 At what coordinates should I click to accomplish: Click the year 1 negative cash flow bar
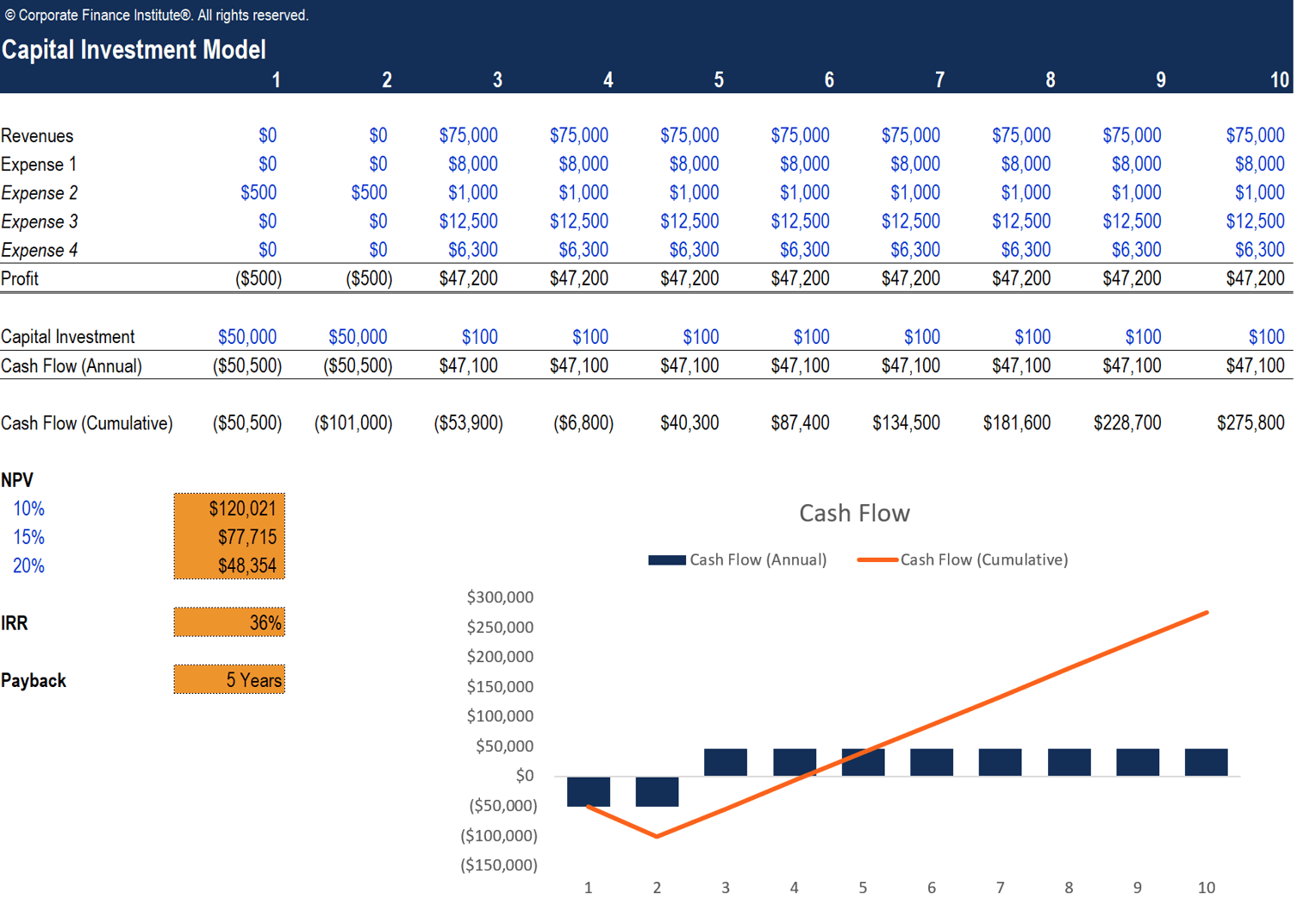pos(588,791)
